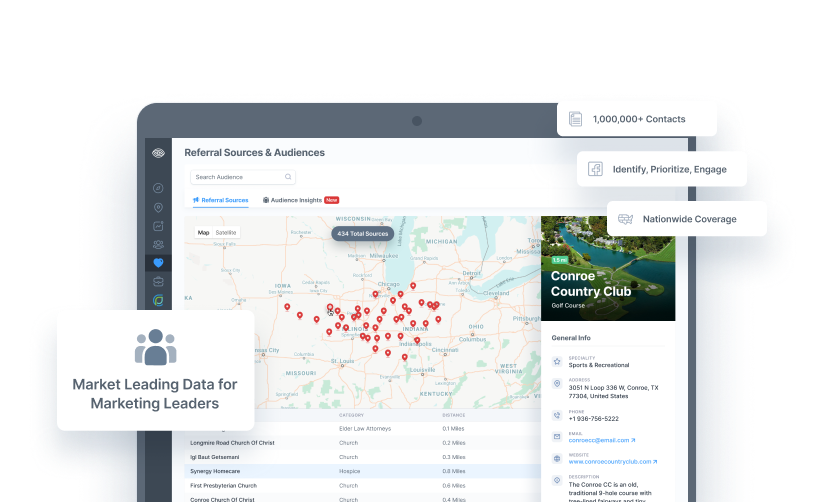Click the Address pin icon in General Info
The height and width of the screenshot is (502, 830).
click(557, 383)
